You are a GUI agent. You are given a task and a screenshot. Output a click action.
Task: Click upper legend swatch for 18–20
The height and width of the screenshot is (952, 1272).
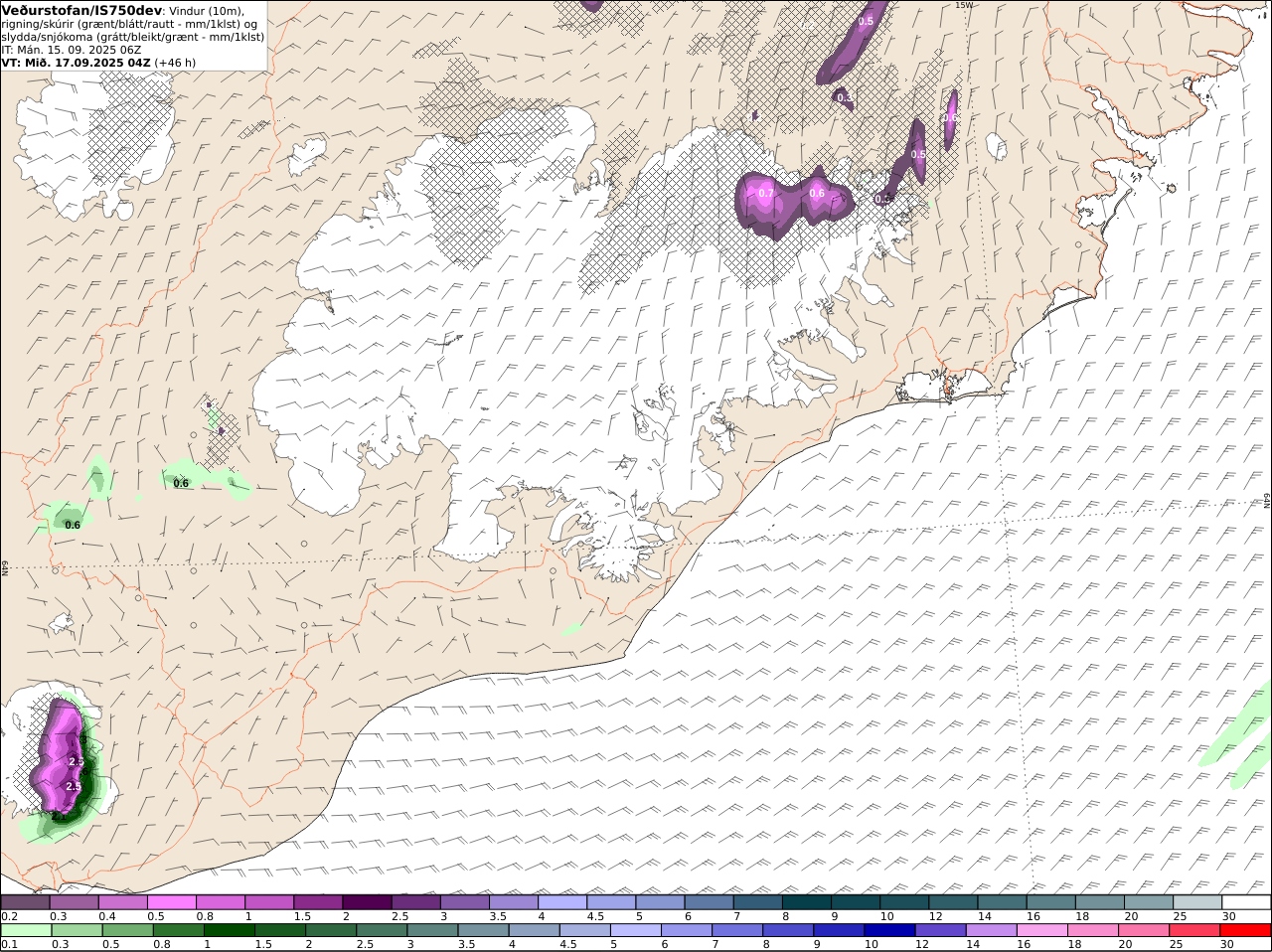(1099, 902)
